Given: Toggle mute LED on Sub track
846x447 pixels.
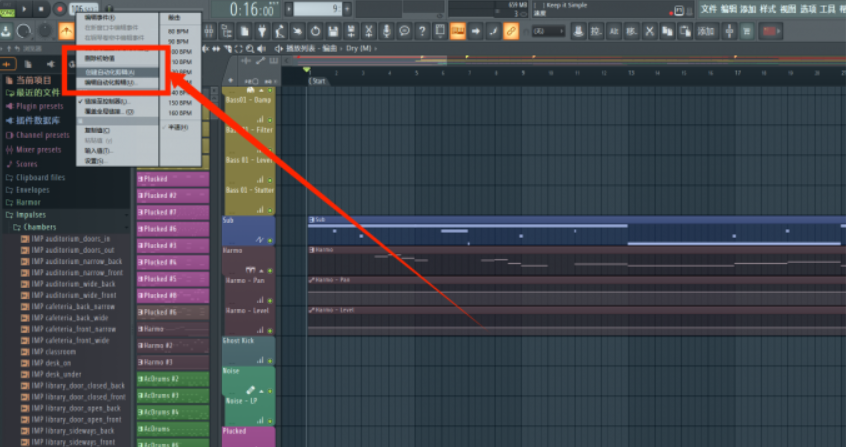Looking at the screenshot, I should [271, 239].
